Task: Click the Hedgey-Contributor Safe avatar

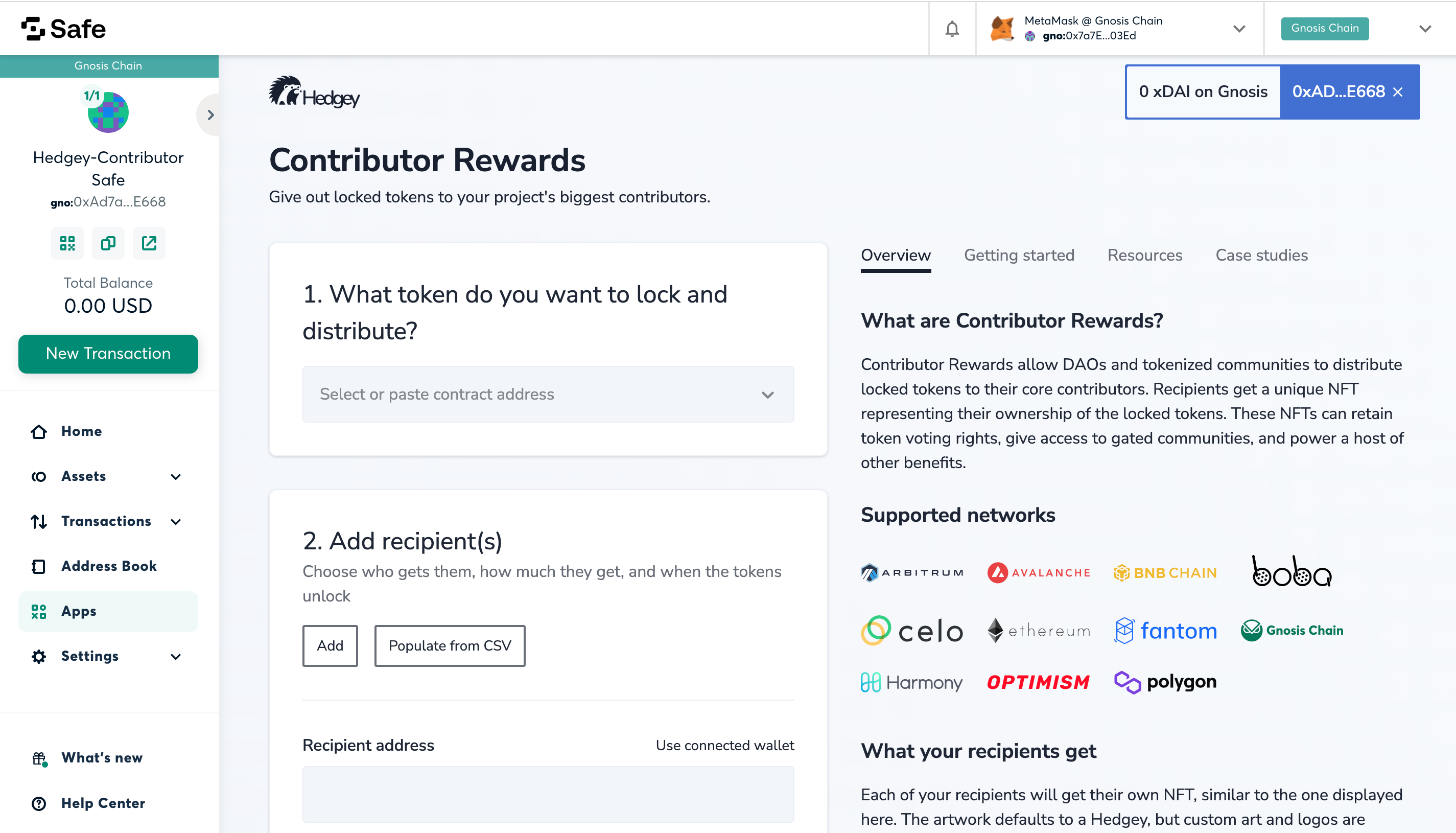Action: [107, 111]
